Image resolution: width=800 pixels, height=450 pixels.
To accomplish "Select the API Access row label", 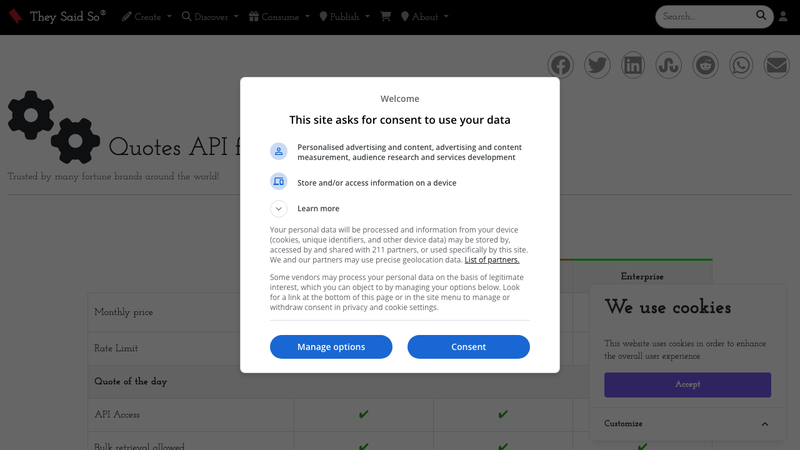I will coord(117,415).
